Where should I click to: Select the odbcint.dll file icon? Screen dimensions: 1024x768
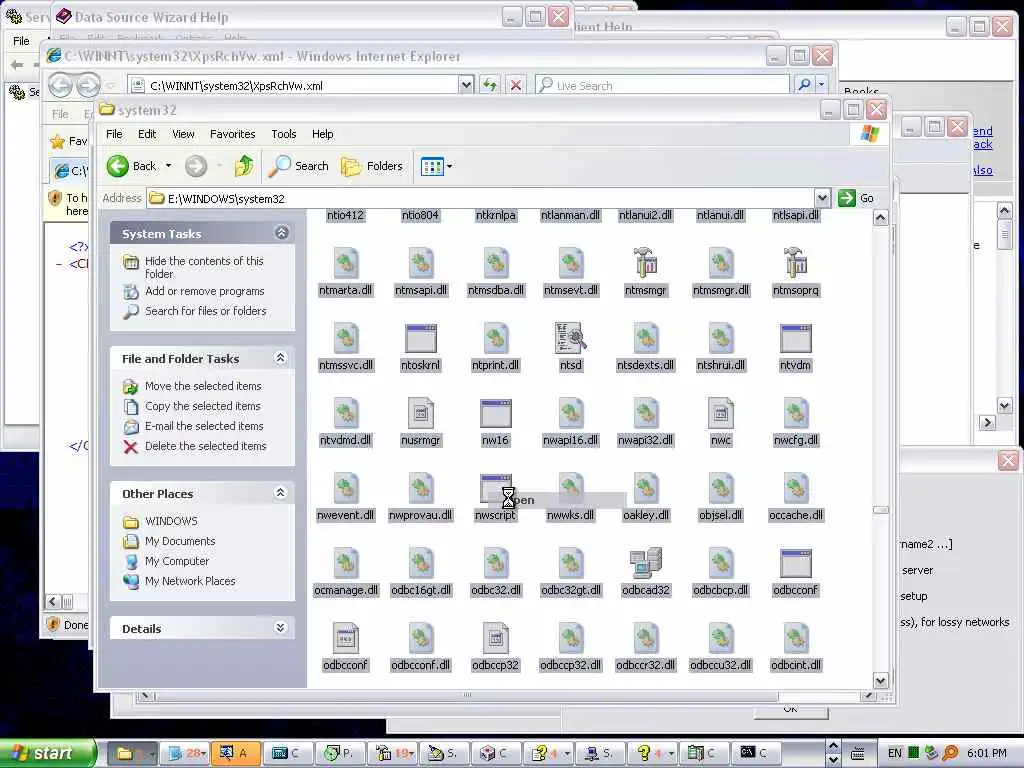point(795,639)
